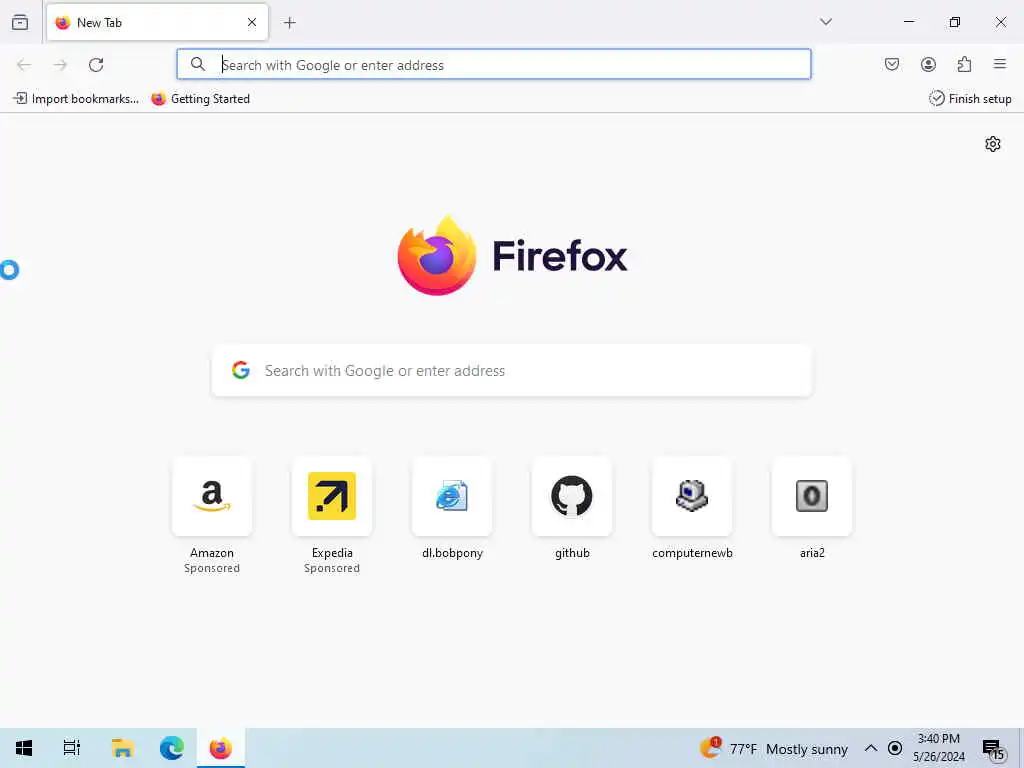Launch Microsoft Edge from taskbar

[x=172, y=748]
